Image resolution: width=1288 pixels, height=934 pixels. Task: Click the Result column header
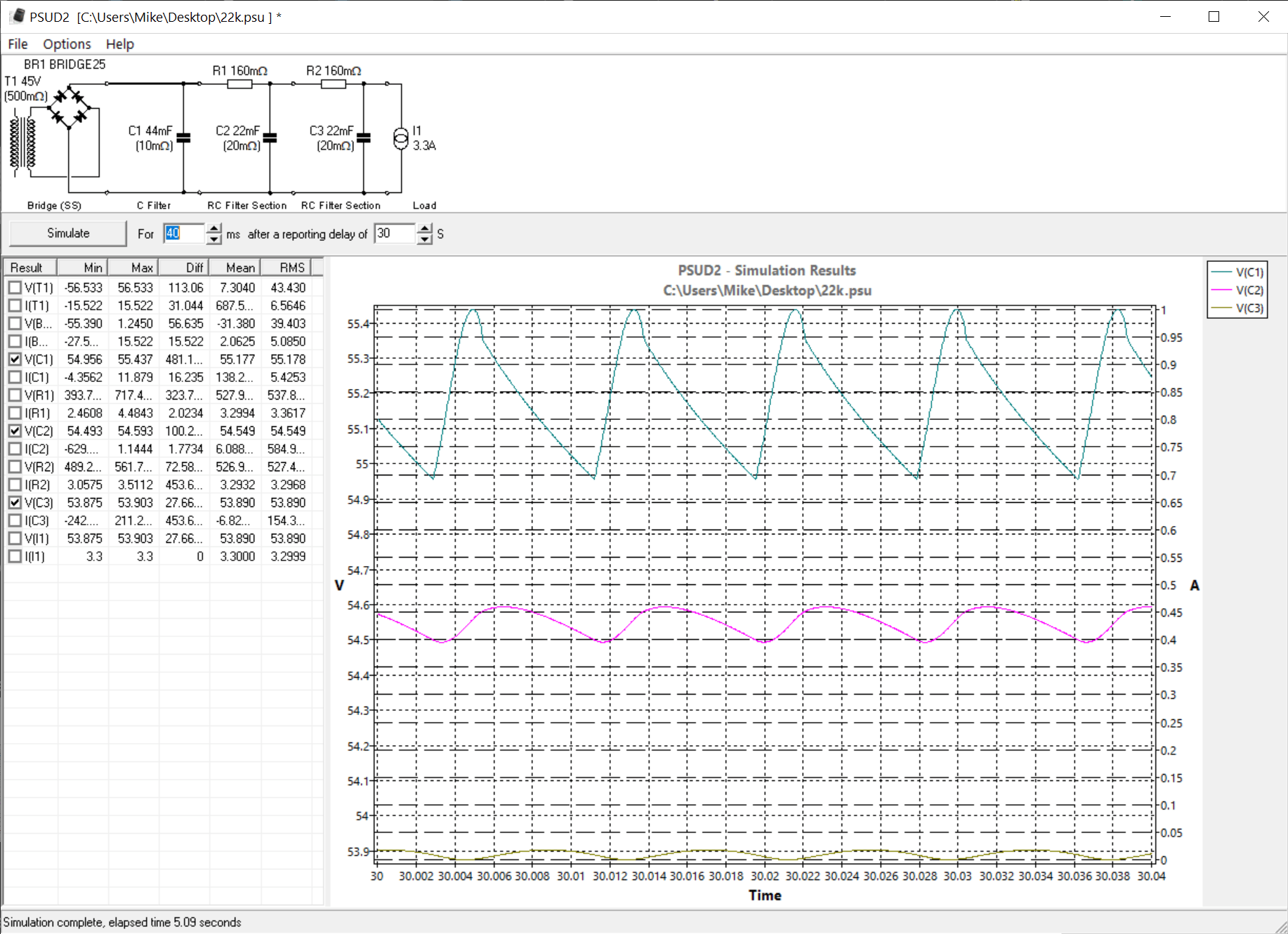tap(30, 268)
